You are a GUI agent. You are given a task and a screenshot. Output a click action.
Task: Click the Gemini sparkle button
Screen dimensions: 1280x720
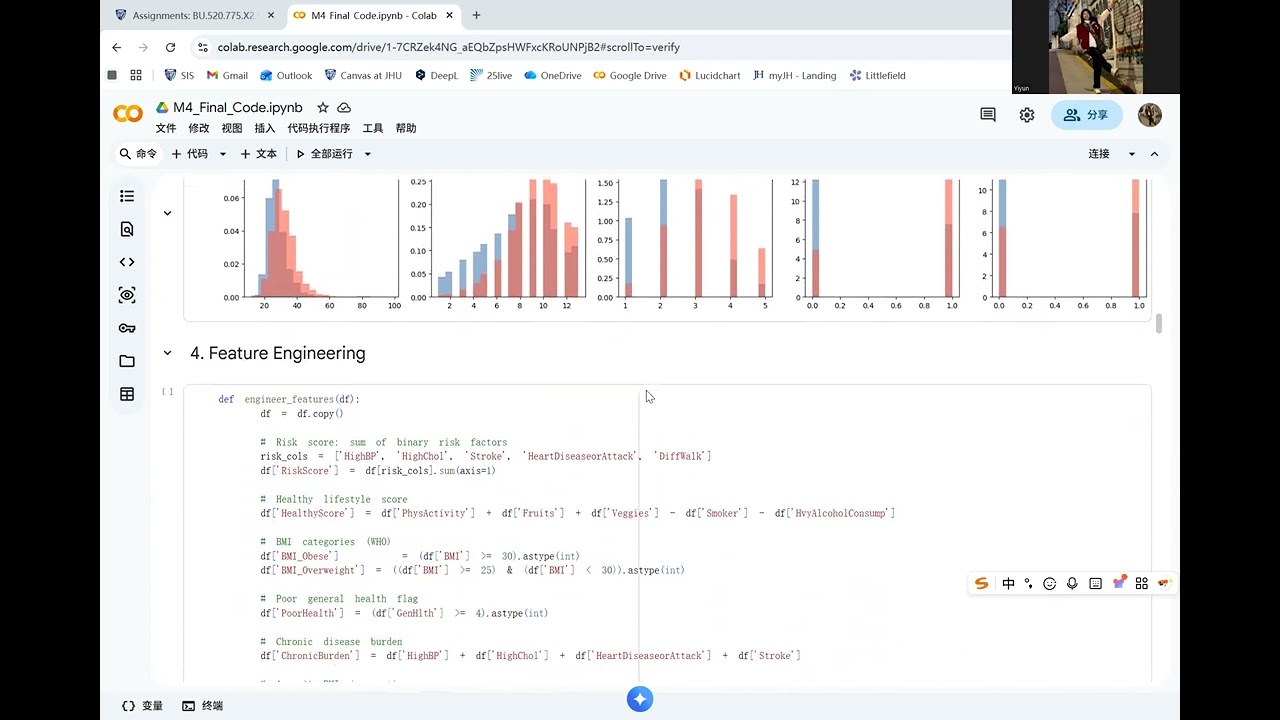[x=640, y=699]
